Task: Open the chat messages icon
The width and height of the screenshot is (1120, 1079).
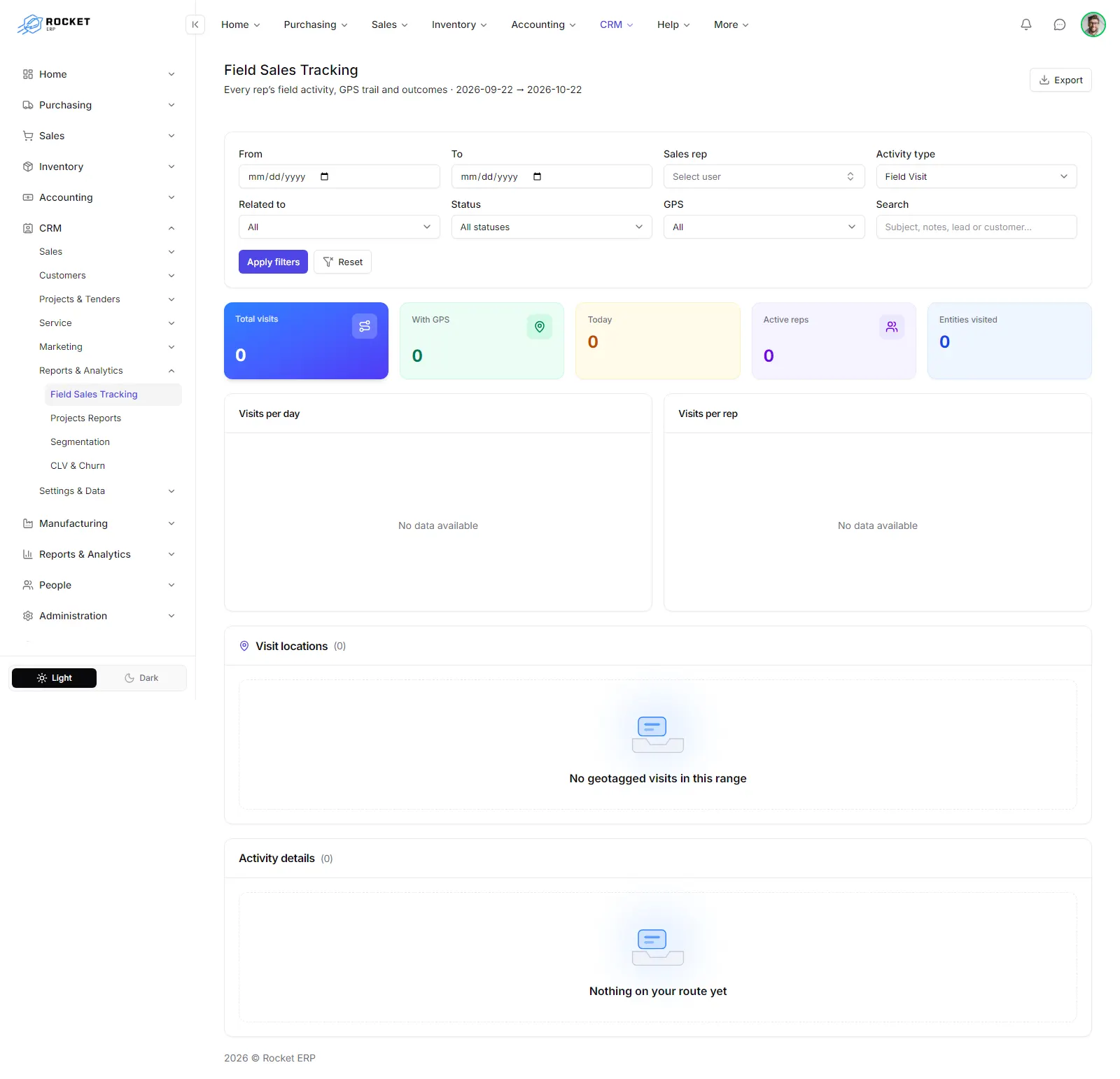Action: click(1060, 24)
